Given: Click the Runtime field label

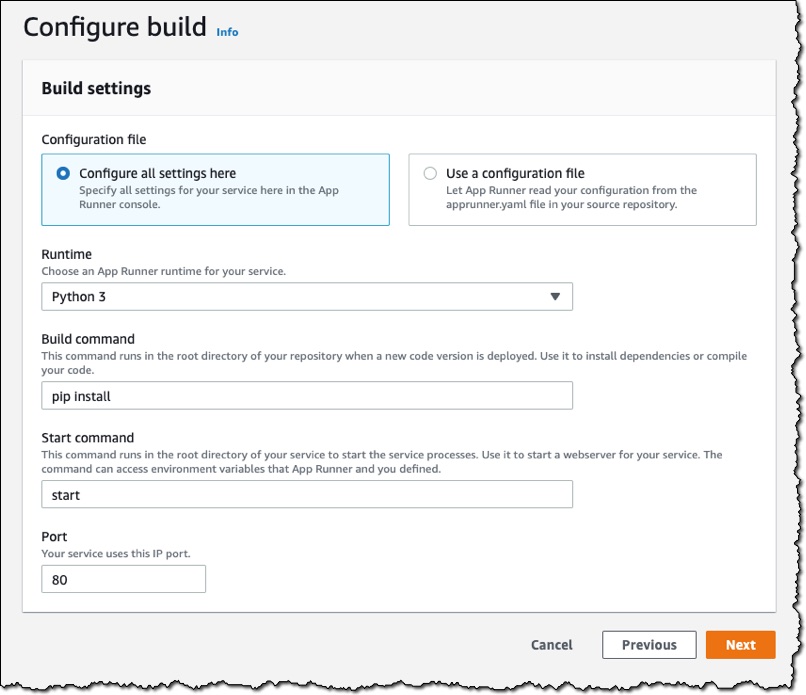Looking at the screenshot, I should click(66, 254).
